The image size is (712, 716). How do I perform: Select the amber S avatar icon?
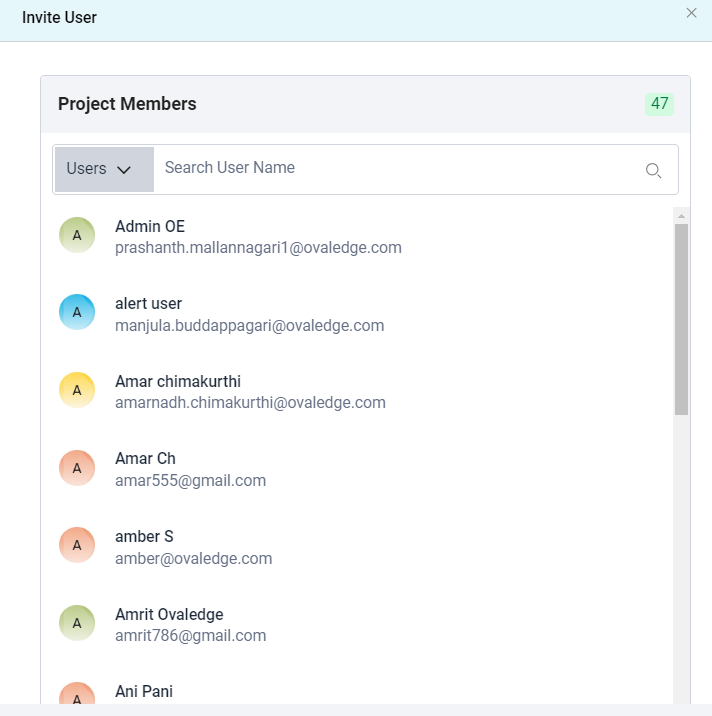(x=77, y=545)
